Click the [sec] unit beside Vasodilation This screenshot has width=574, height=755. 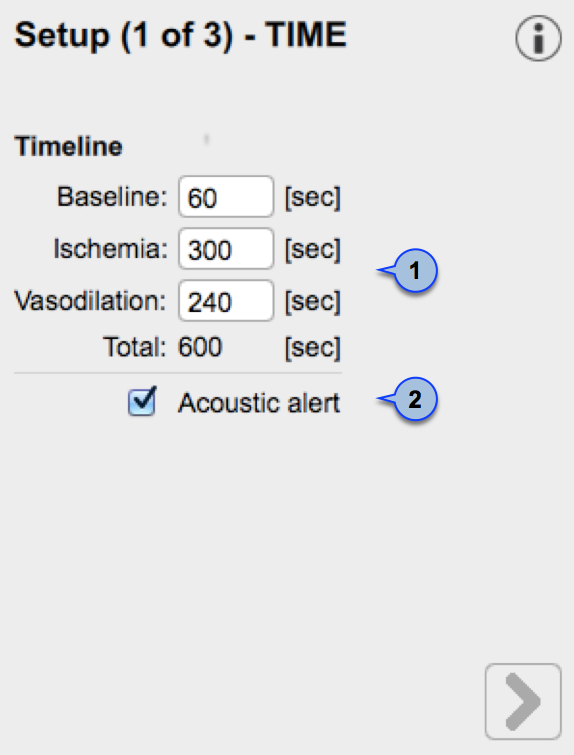[x=313, y=301]
